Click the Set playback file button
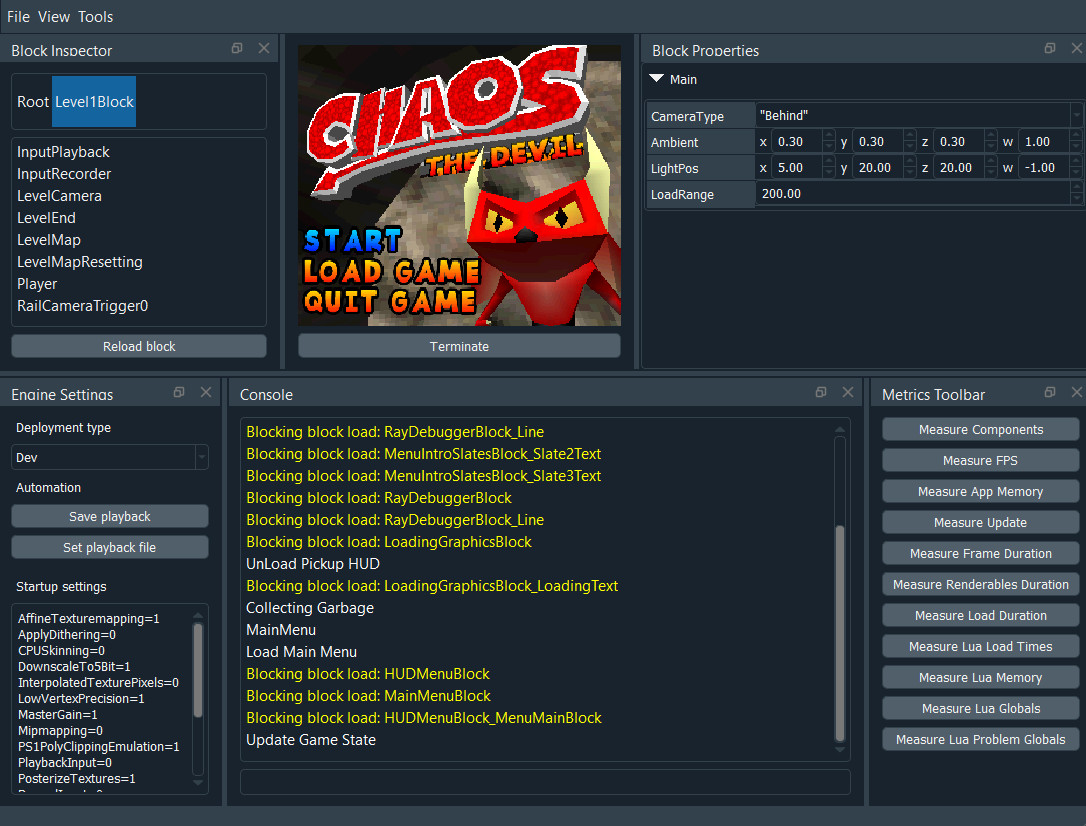Image resolution: width=1086 pixels, height=826 pixels. pos(110,548)
